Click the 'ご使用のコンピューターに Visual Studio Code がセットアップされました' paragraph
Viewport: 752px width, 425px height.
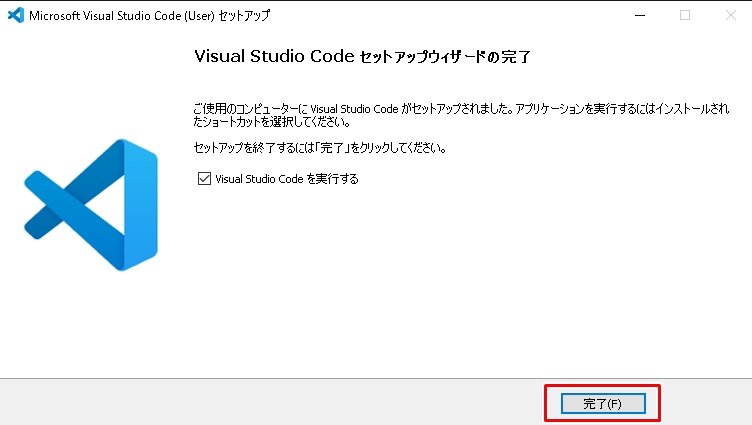click(461, 115)
